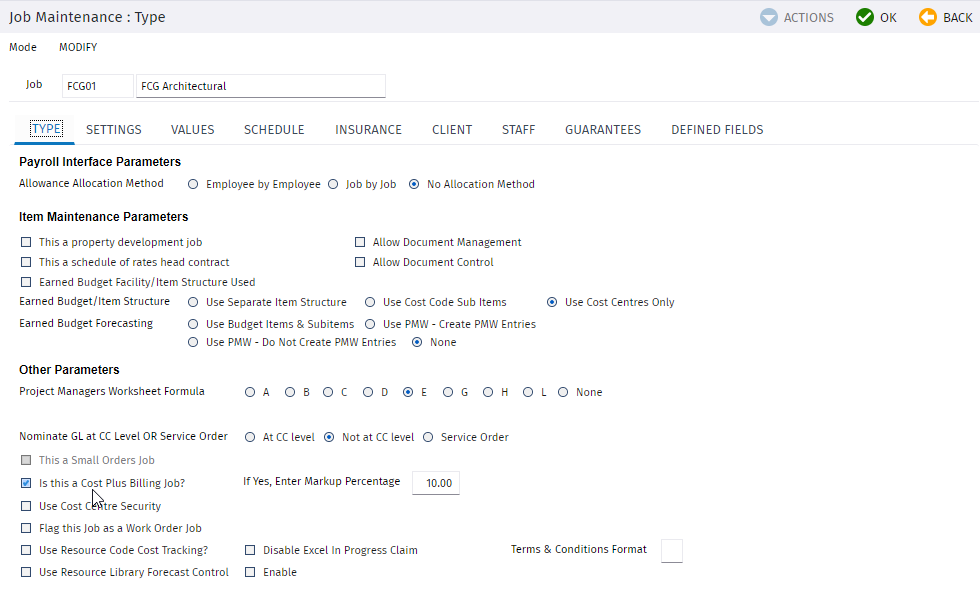Go to the GUARANTEES tab
This screenshot has width=980, height=591.
(603, 129)
